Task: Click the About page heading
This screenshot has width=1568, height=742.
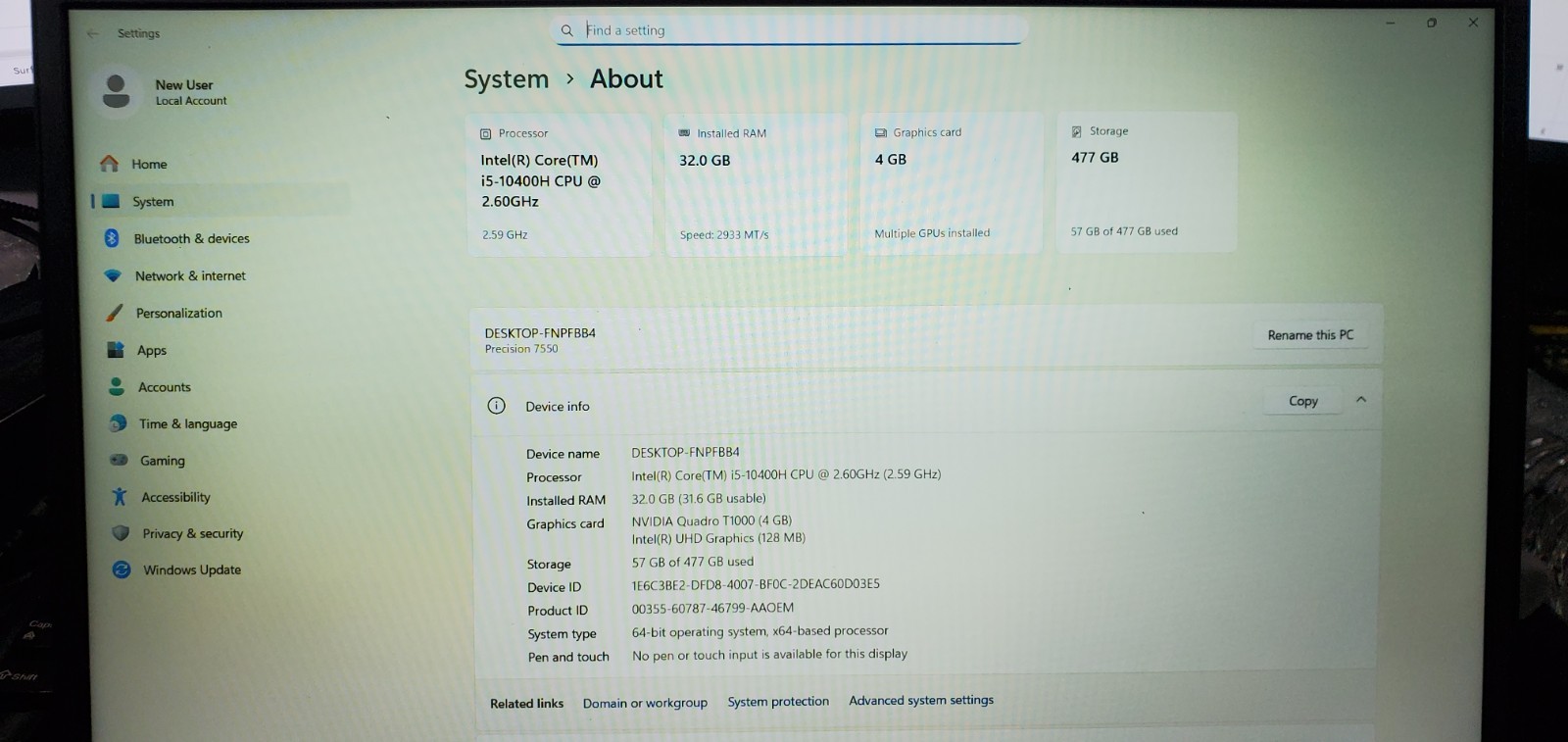Action: tap(626, 78)
